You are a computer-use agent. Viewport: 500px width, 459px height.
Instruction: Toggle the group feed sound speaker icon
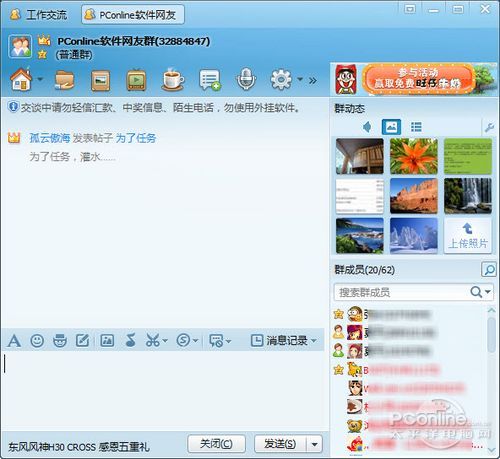pyautogui.click(x=367, y=127)
